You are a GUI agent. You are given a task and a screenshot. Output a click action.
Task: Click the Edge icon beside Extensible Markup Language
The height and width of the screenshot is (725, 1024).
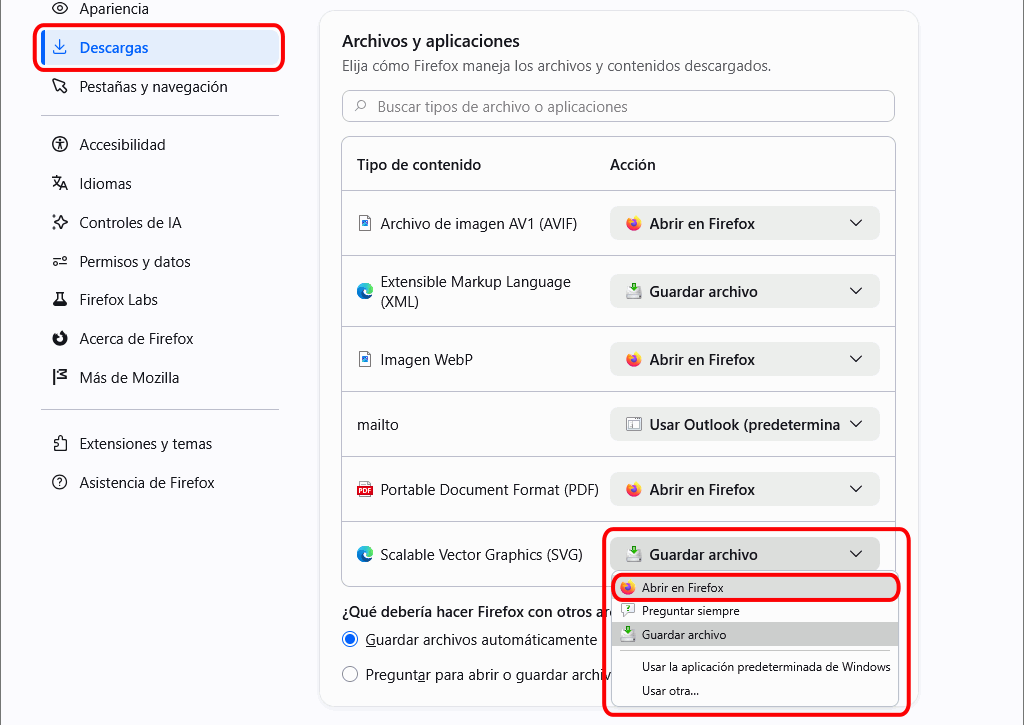(x=365, y=291)
